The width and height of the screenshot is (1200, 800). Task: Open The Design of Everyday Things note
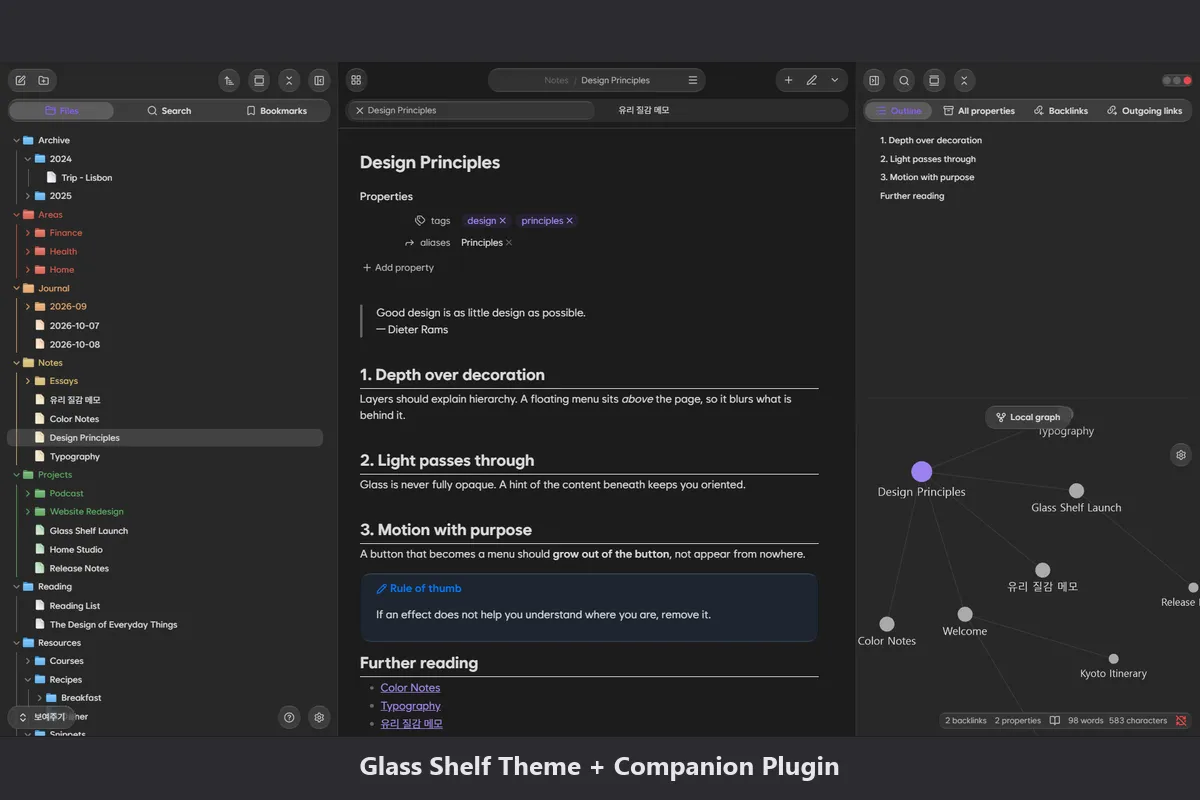[113, 624]
